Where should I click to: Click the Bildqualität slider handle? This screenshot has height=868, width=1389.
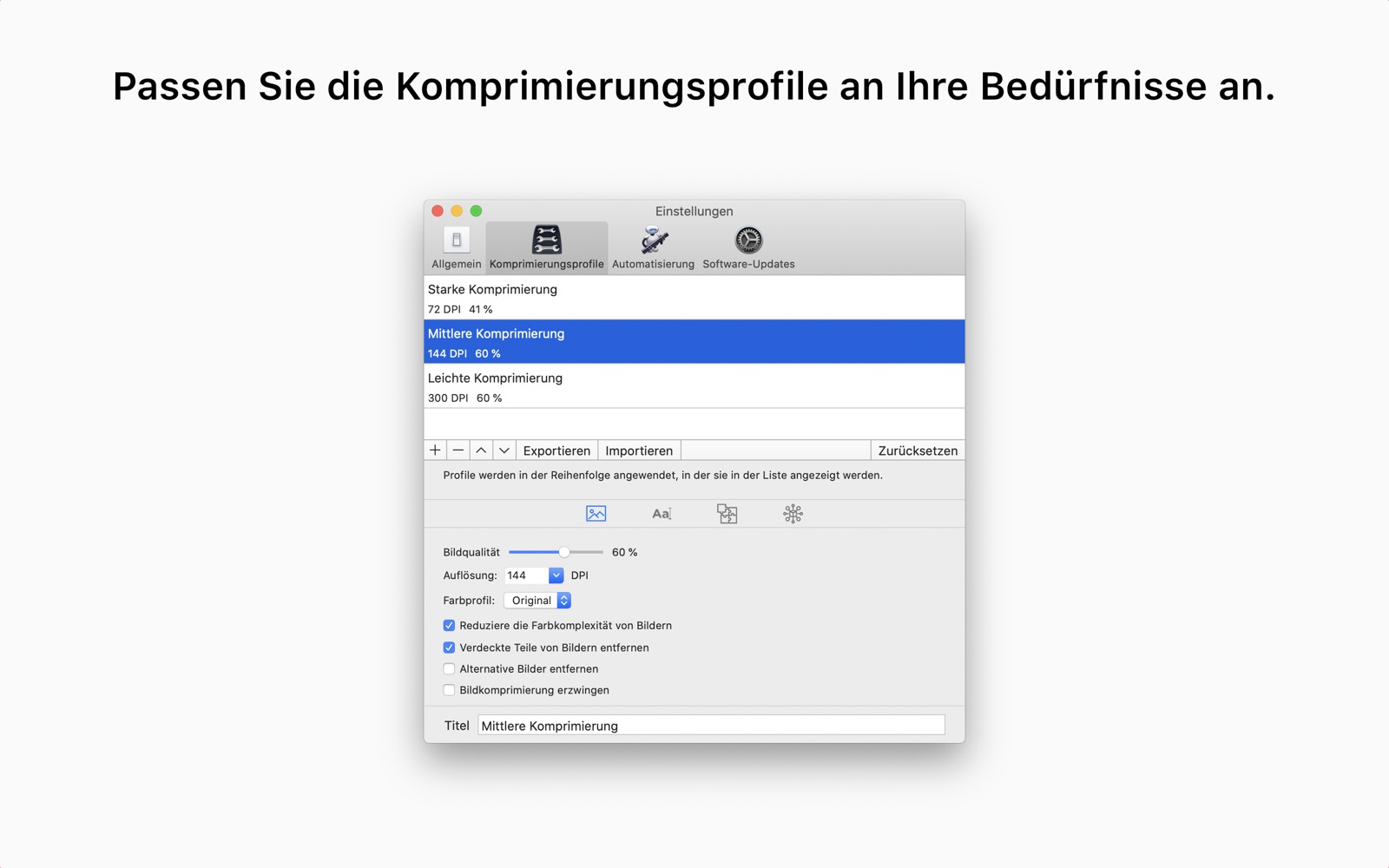(x=564, y=552)
